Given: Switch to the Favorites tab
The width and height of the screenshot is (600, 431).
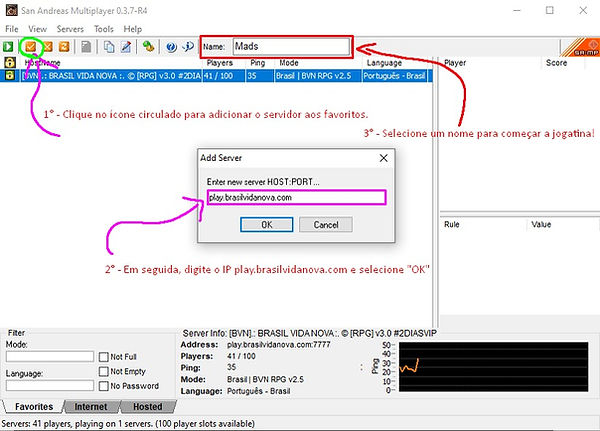Looking at the screenshot, I should (x=34, y=407).
